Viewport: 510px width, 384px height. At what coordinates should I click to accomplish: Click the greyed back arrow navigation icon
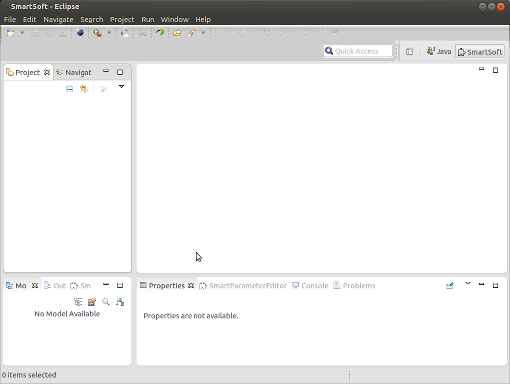pyautogui.click(x=281, y=33)
